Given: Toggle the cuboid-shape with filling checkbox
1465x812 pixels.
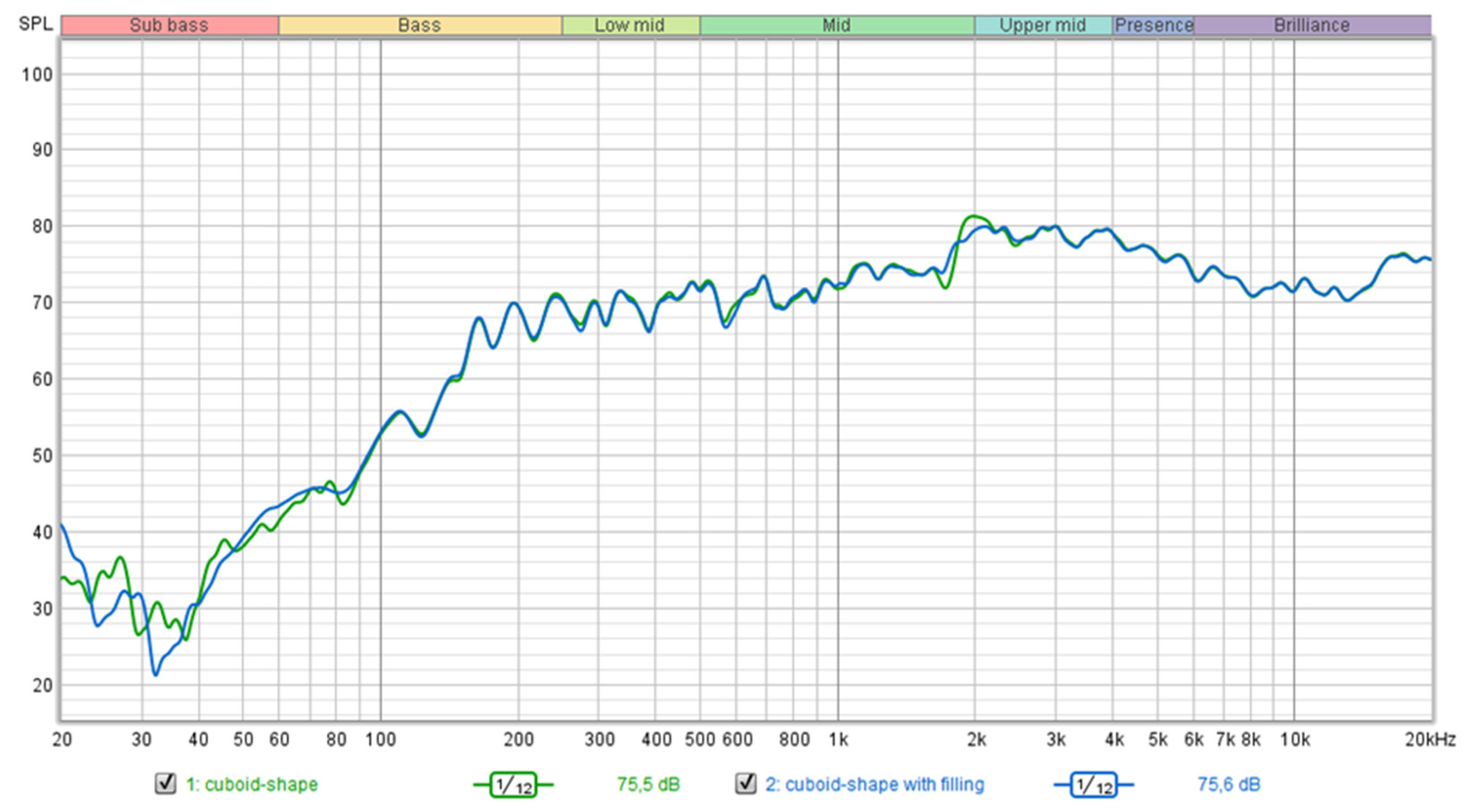Looking at the screenshot, I should click(746, 783).
